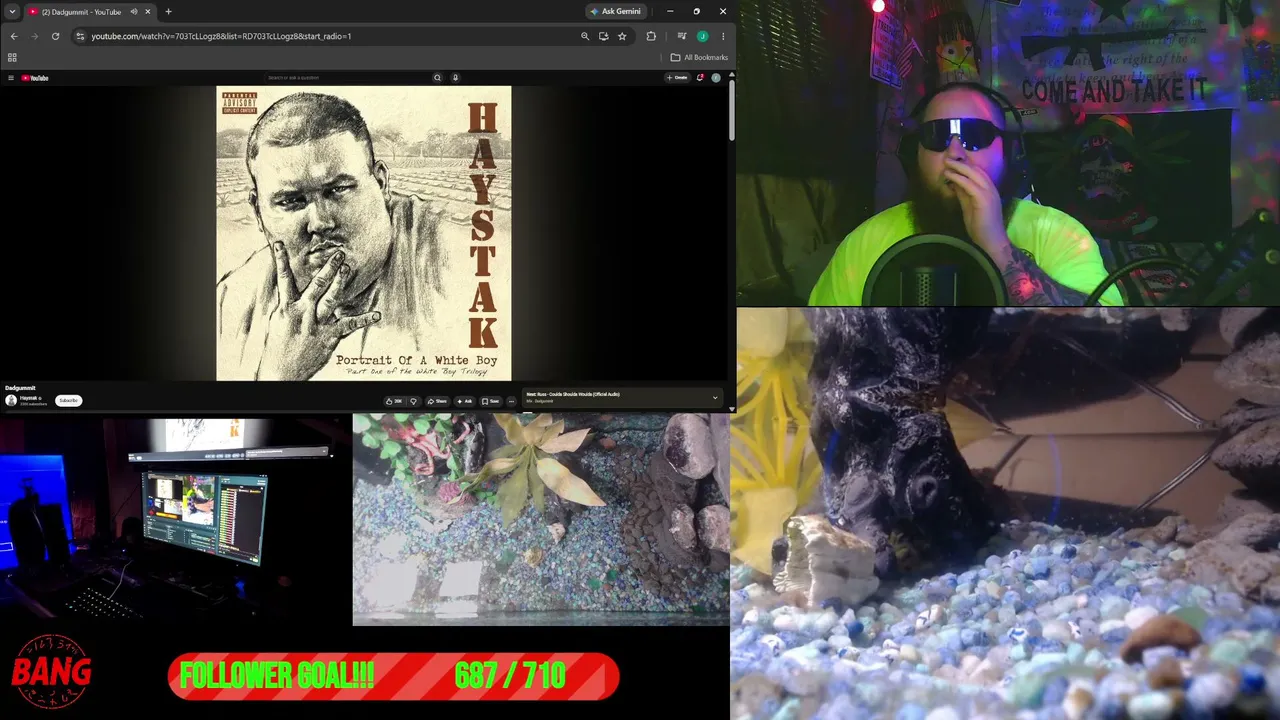Open a new browser tab
Image resolution: width=1280 pixels, height=720 pixels.
(168, 11)
